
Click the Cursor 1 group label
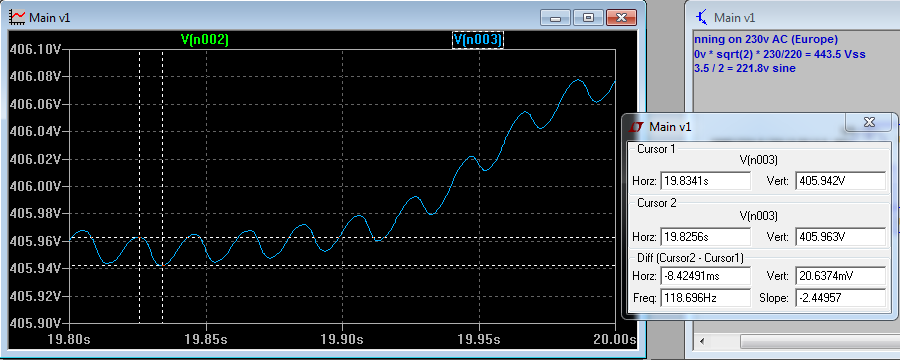click(x=656, y=149)
